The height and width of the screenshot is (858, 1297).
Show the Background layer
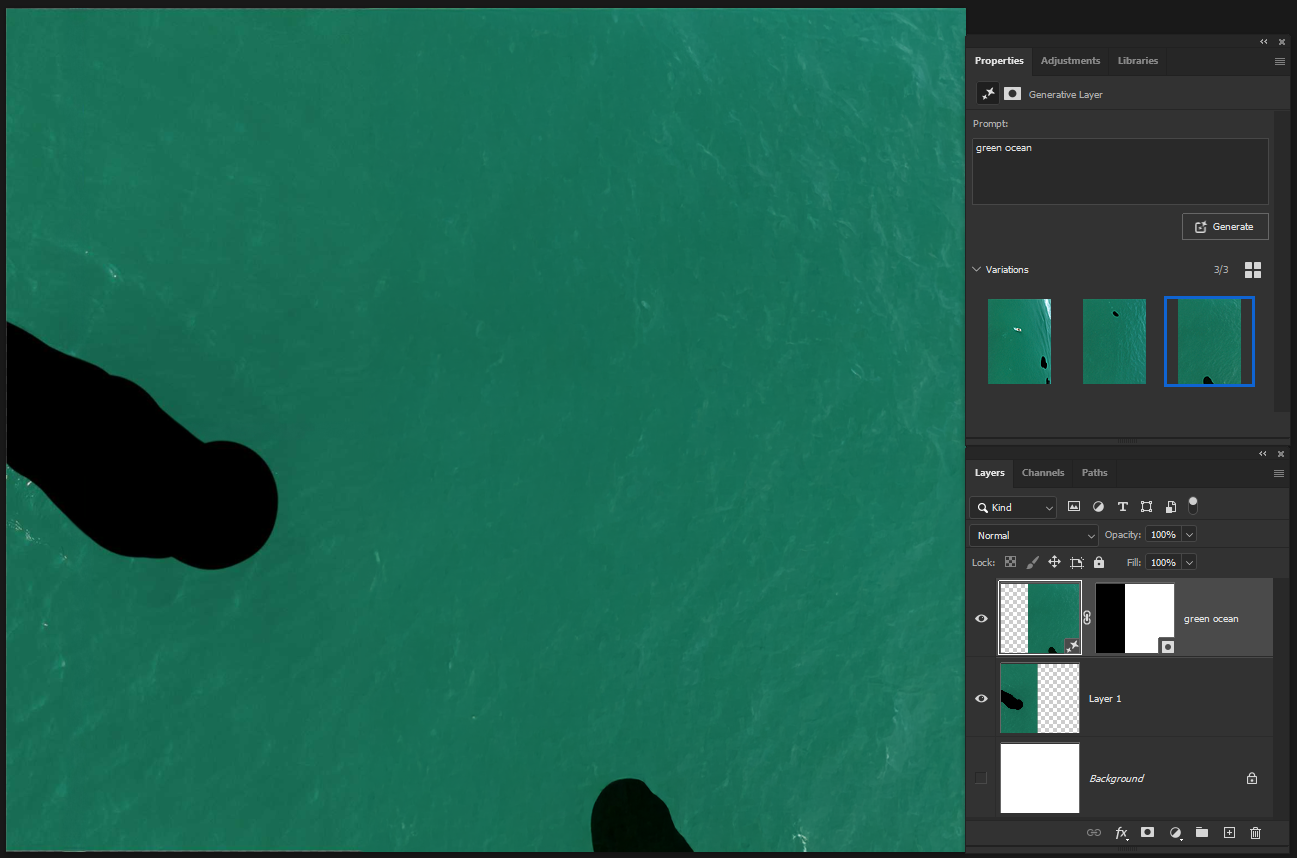(x=981, y=778)
